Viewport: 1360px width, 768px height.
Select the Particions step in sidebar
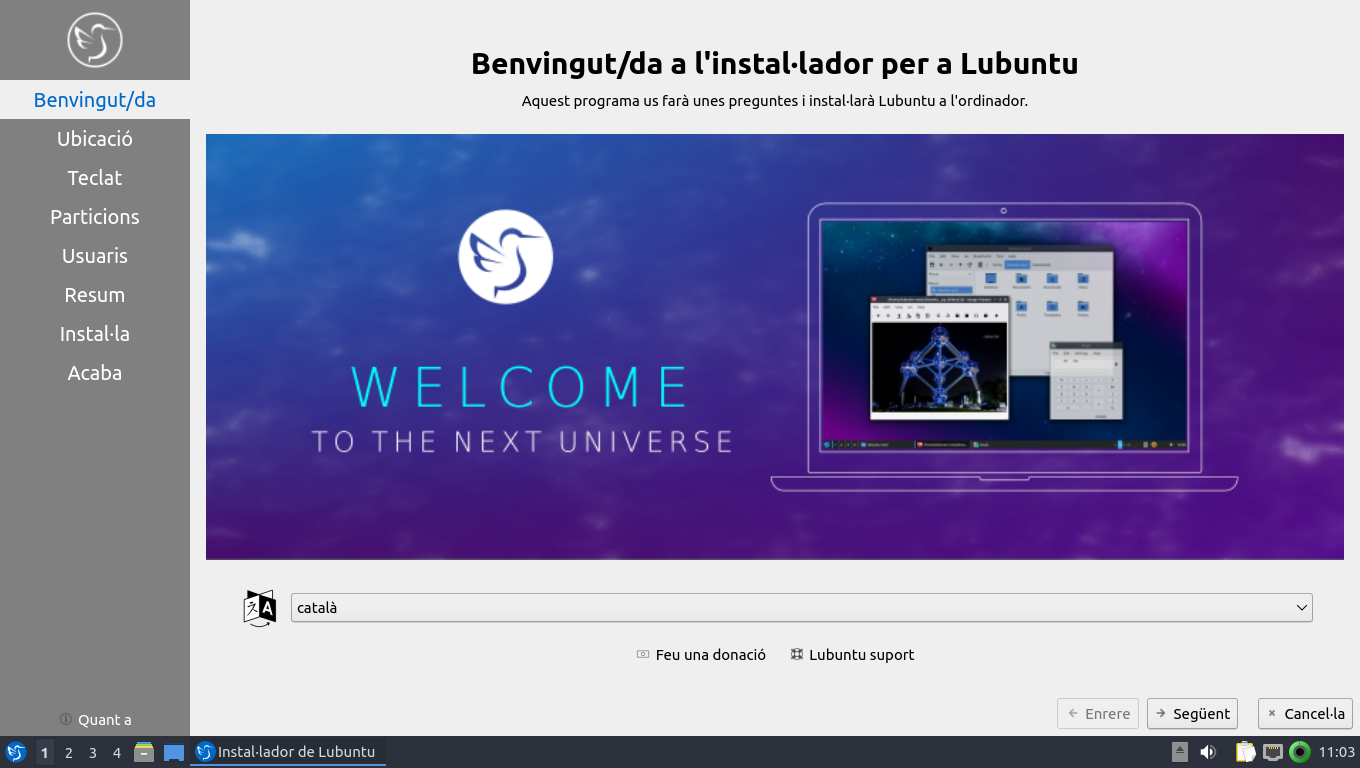click(95, 217)
